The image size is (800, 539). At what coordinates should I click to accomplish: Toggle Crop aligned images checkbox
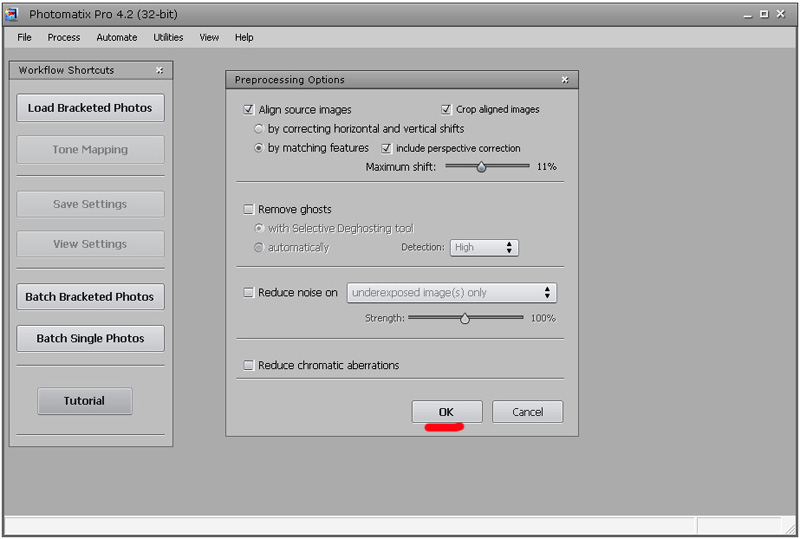pos(446,109)
